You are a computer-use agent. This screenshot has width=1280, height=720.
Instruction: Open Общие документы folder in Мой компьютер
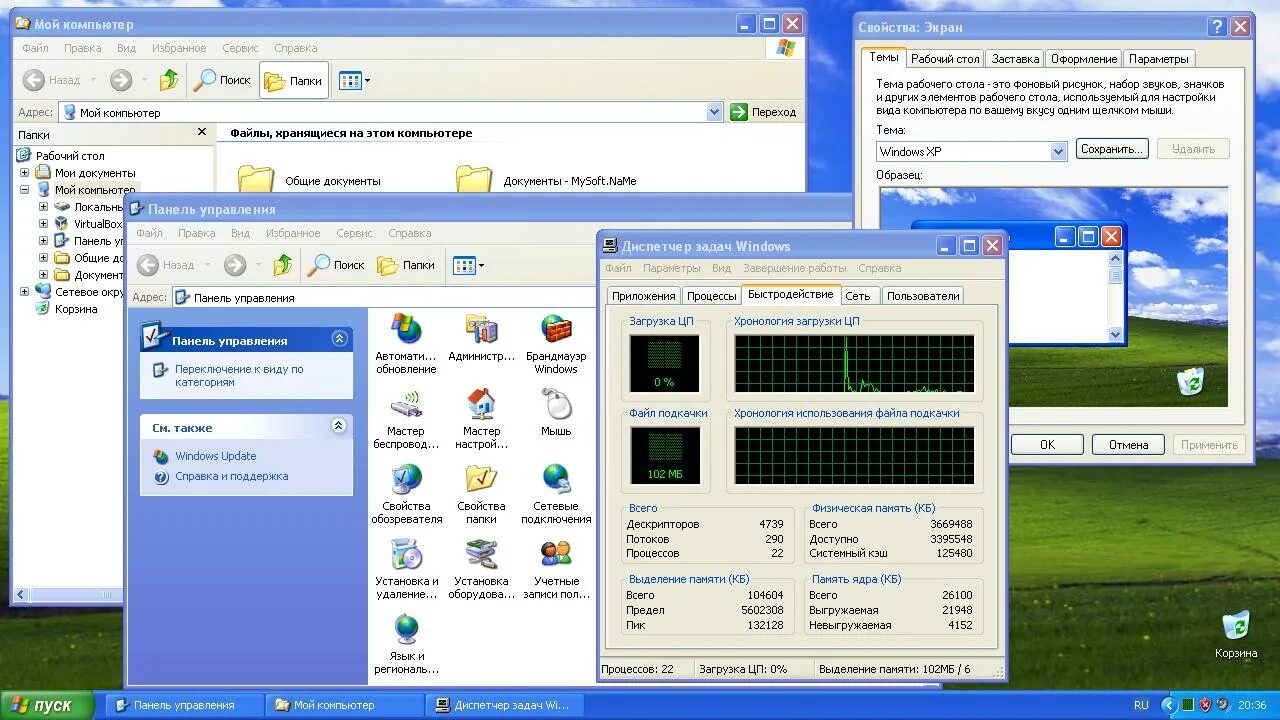(x=310, y=179)
